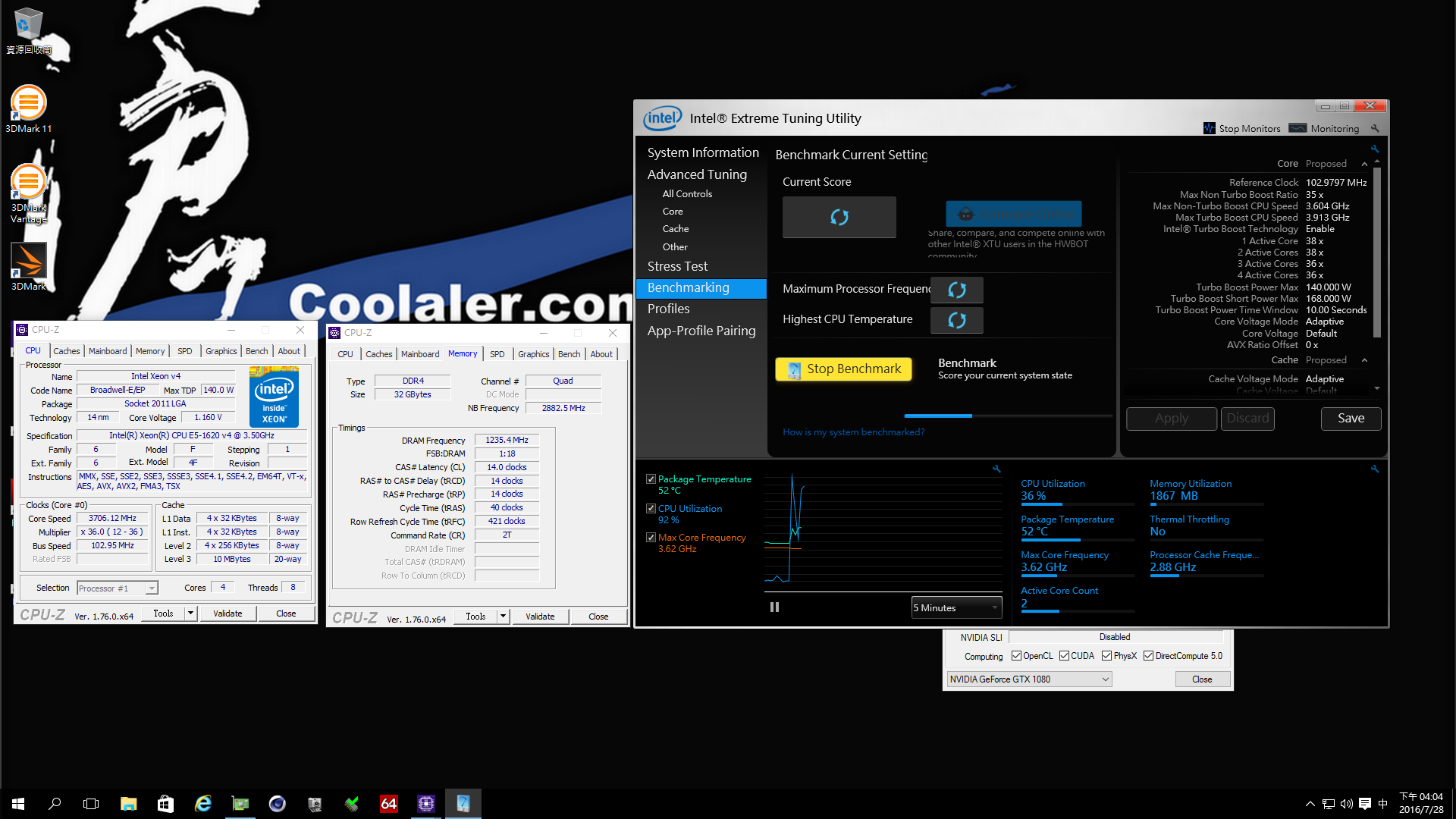The width and height of the screenshot is (1456, 819).
Task: Click wrench icon above Core Proposed panel
Action: click(1374, 149)
